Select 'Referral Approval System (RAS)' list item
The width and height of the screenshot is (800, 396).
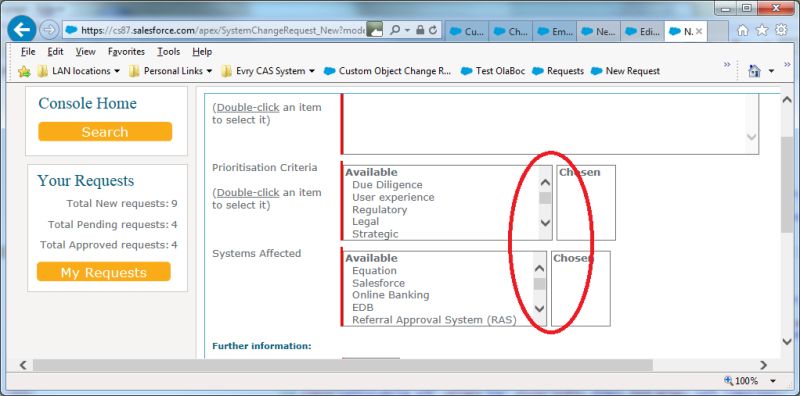[x=434, y=320]
